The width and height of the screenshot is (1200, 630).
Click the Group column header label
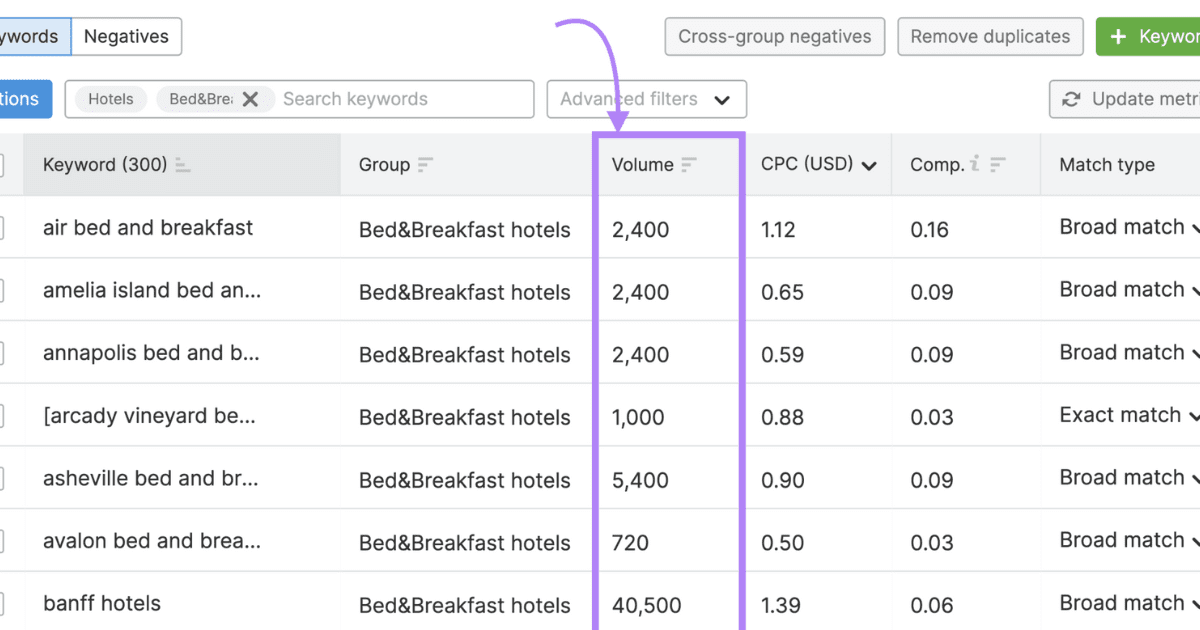point(384,165)
